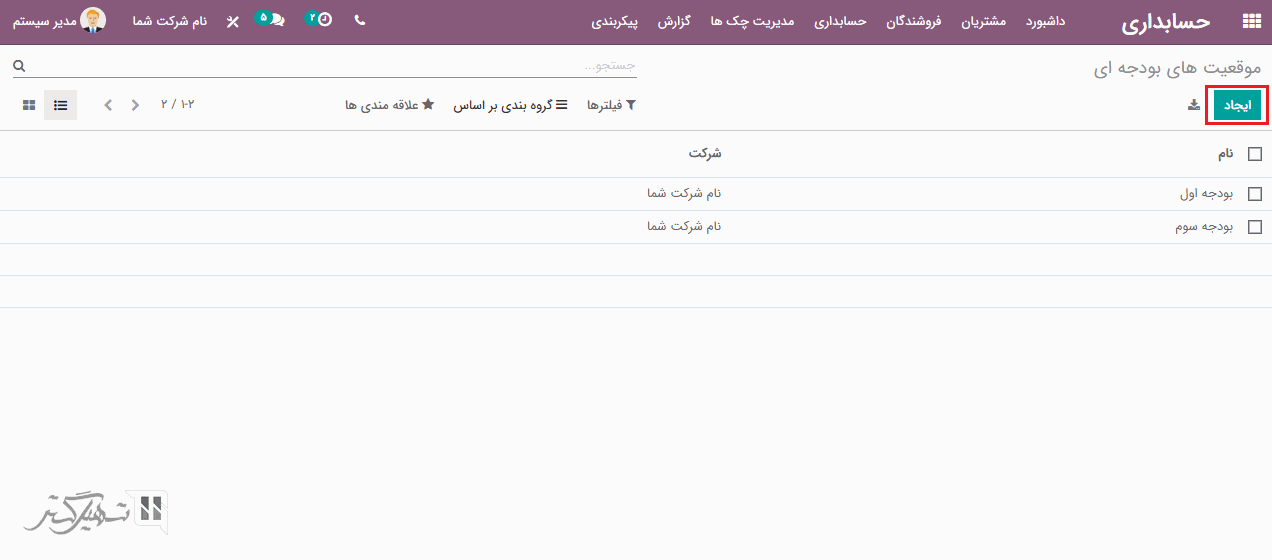Open the مشتریان menu

(984, 21)
